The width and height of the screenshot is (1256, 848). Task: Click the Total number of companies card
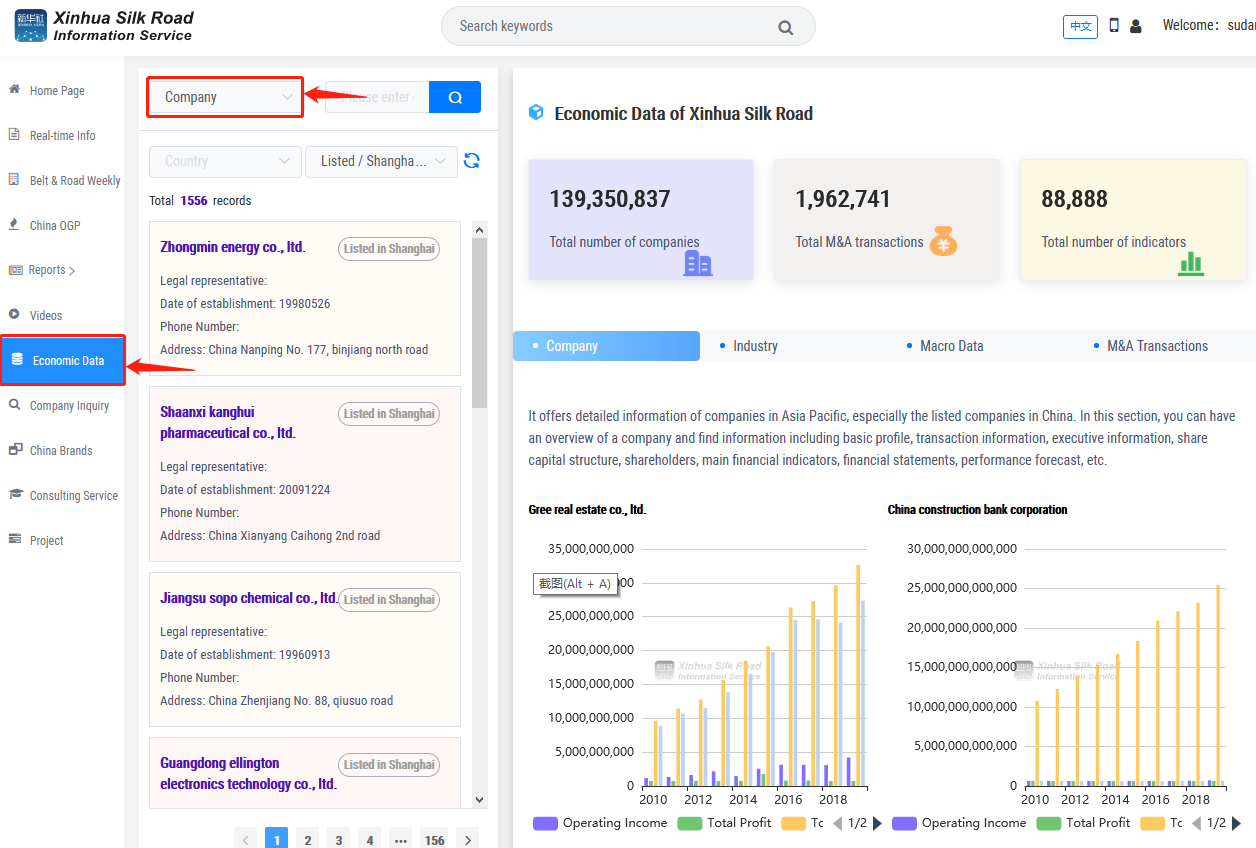tap(641, 220)
